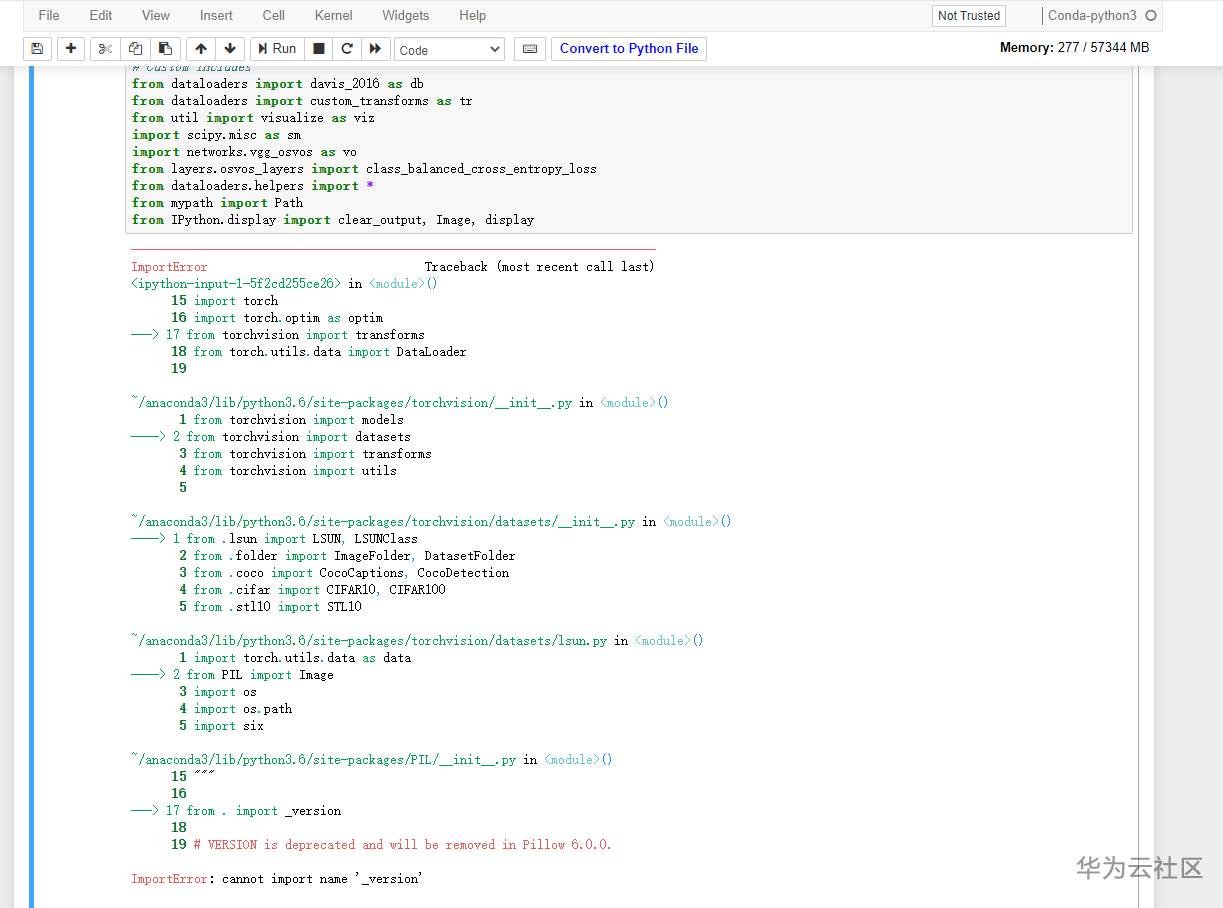This screenshot has width=1223, height=908.
Task: Click the save and checkpoint icon
Action: pos(37,49)
